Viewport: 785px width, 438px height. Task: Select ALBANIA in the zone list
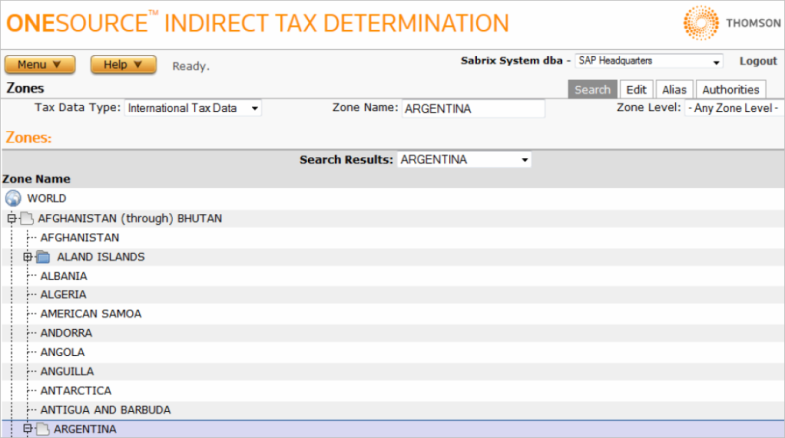[x=64, y=276]
